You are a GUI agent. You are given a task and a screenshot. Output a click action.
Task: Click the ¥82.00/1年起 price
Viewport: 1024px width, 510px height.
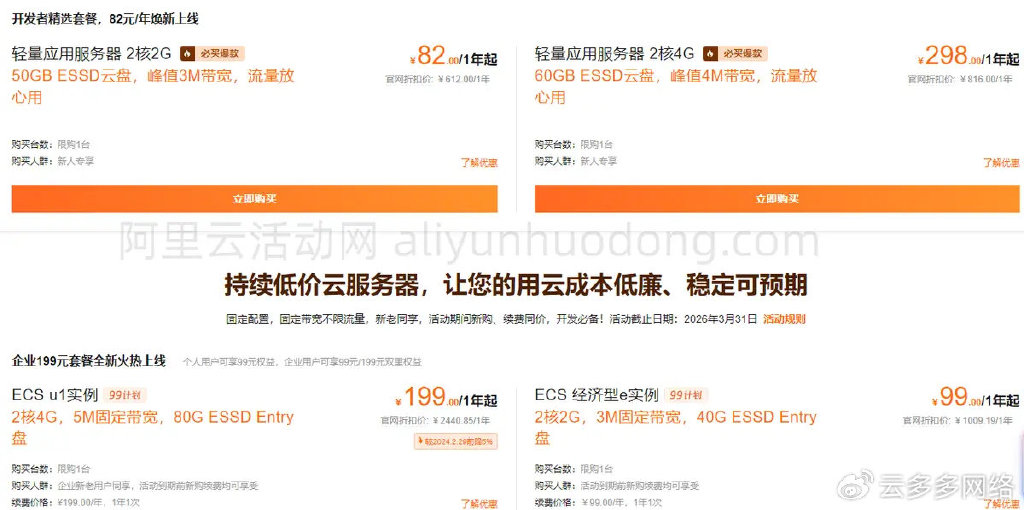point(453,57)
